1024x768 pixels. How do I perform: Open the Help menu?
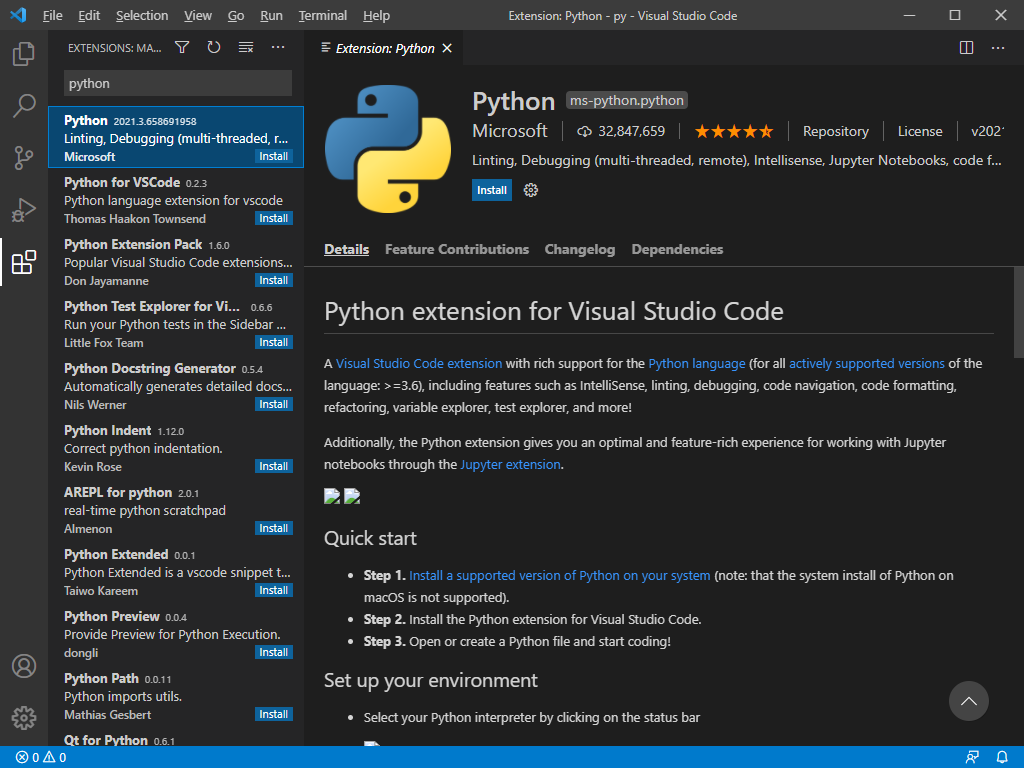pyautogui.click(x=376, y=16)
